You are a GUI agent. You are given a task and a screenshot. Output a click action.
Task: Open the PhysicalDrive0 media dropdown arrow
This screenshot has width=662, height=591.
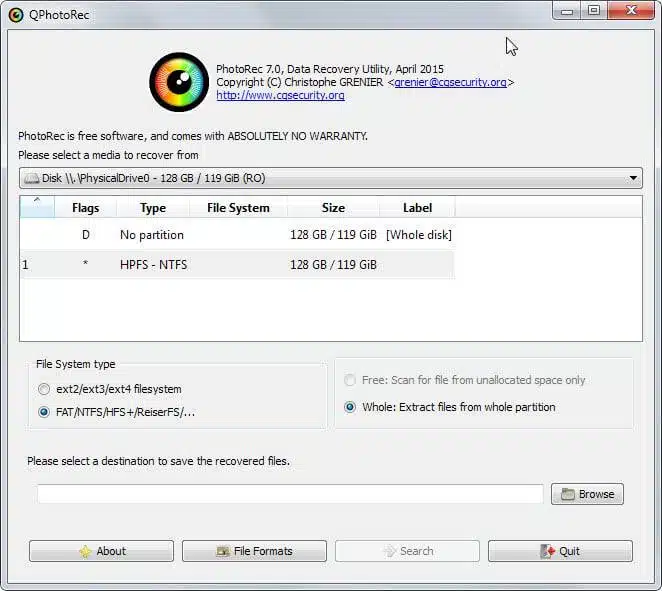click(x=633, y=179)
